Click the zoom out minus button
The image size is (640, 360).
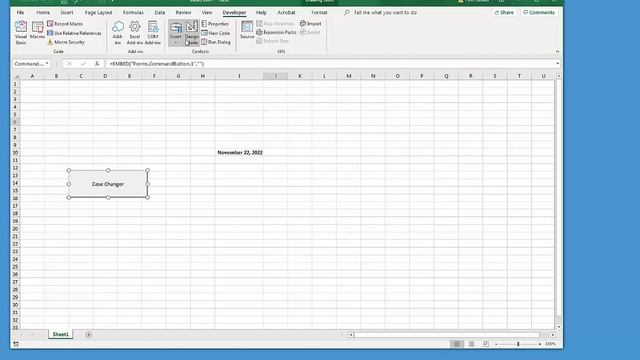(x=496, y=344)
